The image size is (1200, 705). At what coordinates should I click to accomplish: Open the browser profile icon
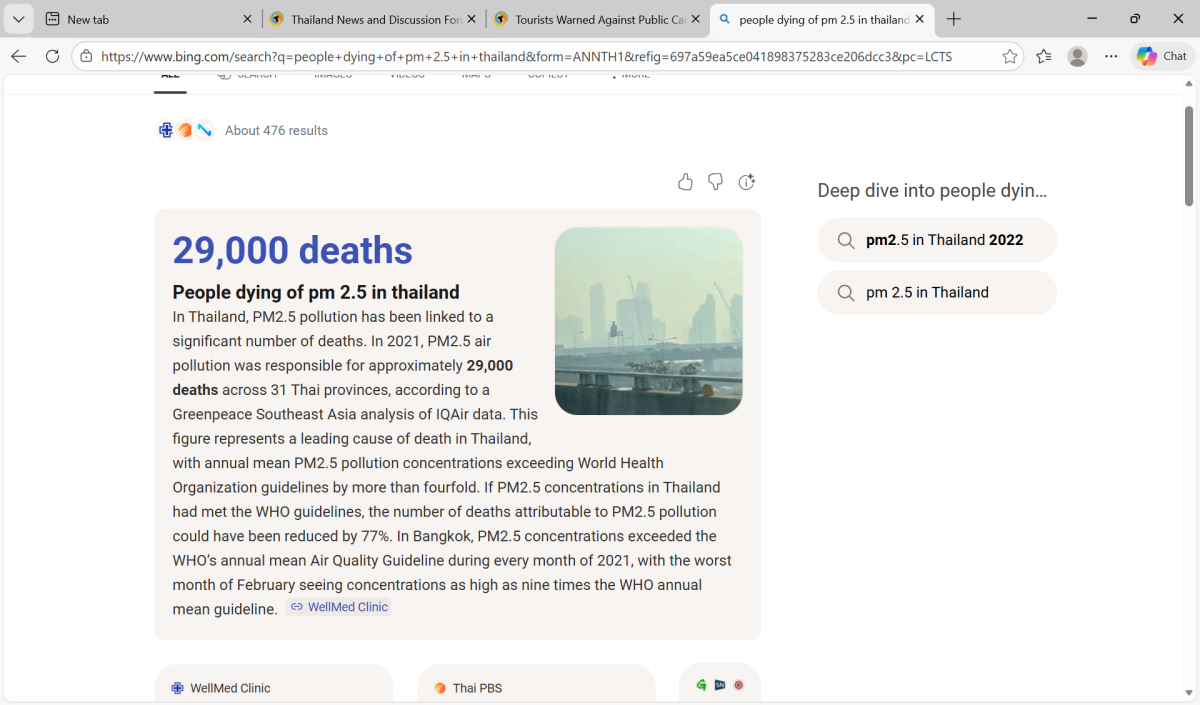pos(1077,57)
